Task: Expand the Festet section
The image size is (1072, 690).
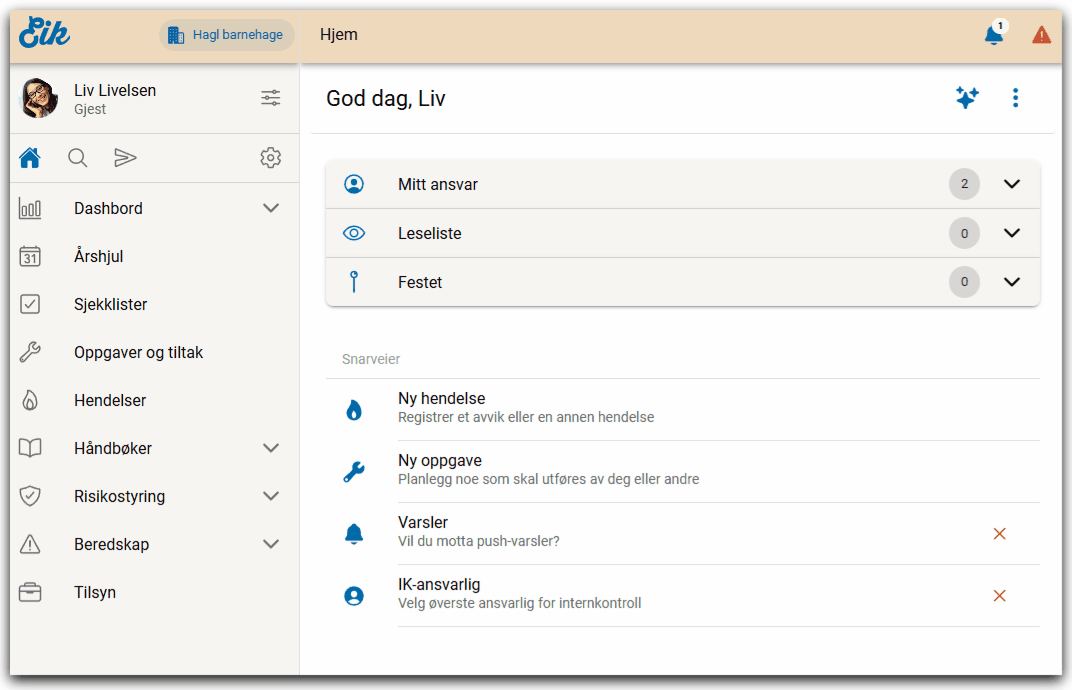Action: (x=1011, y=282)
